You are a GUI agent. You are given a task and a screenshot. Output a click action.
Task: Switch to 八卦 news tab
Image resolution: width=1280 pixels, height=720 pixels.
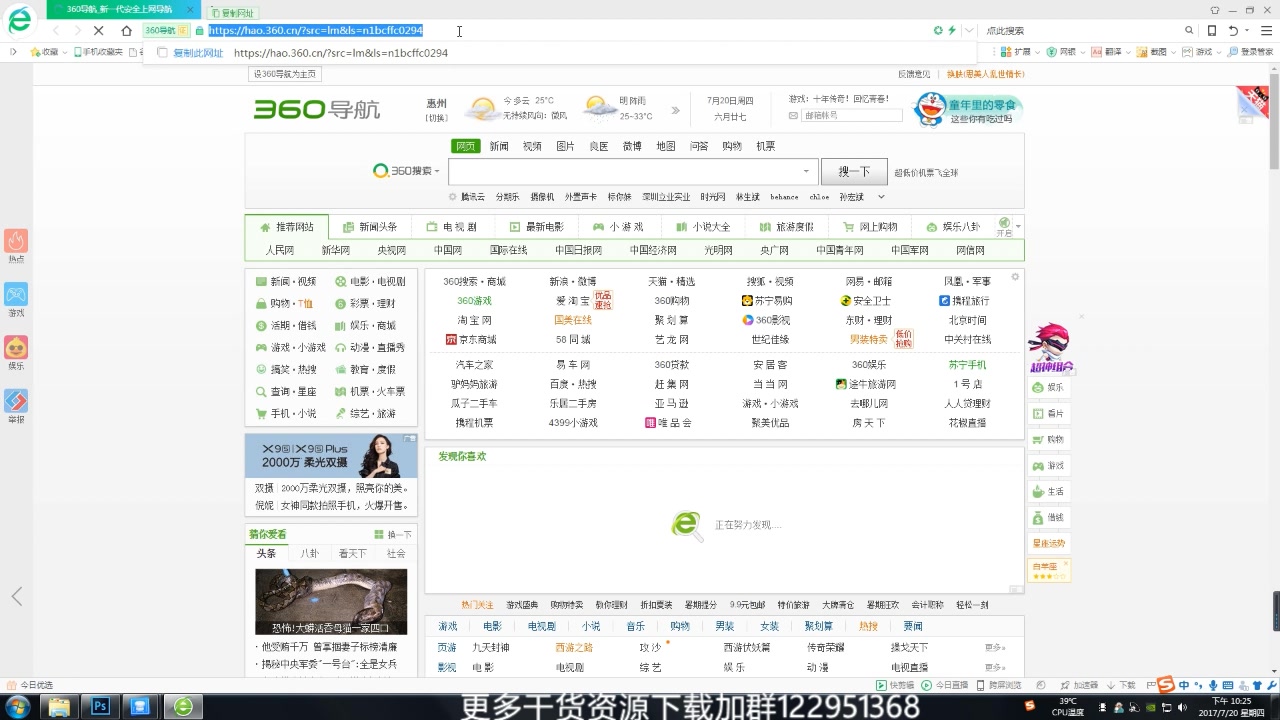point(309,553)
